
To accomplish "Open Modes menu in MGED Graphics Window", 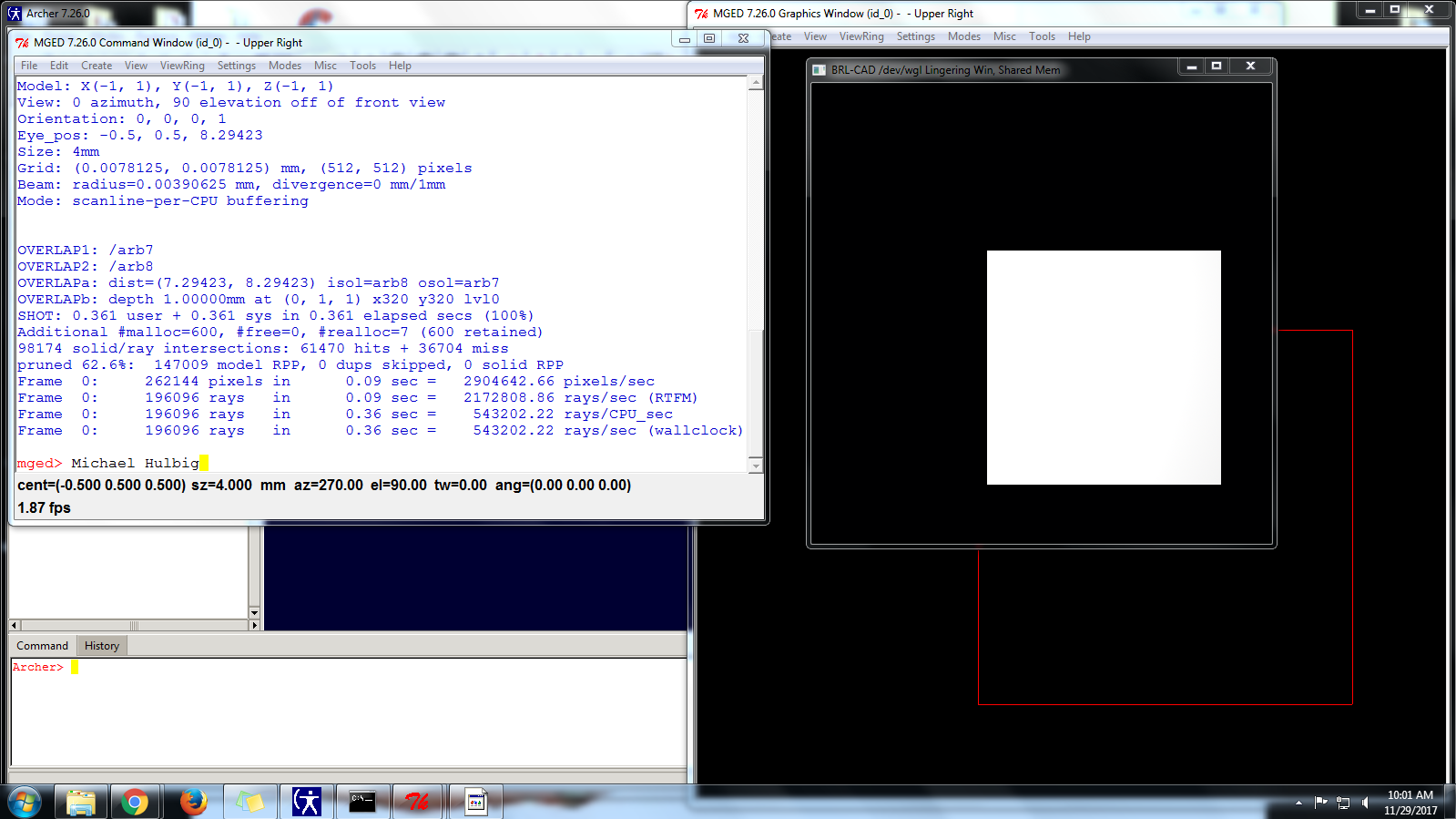I will tap(964, 36).
